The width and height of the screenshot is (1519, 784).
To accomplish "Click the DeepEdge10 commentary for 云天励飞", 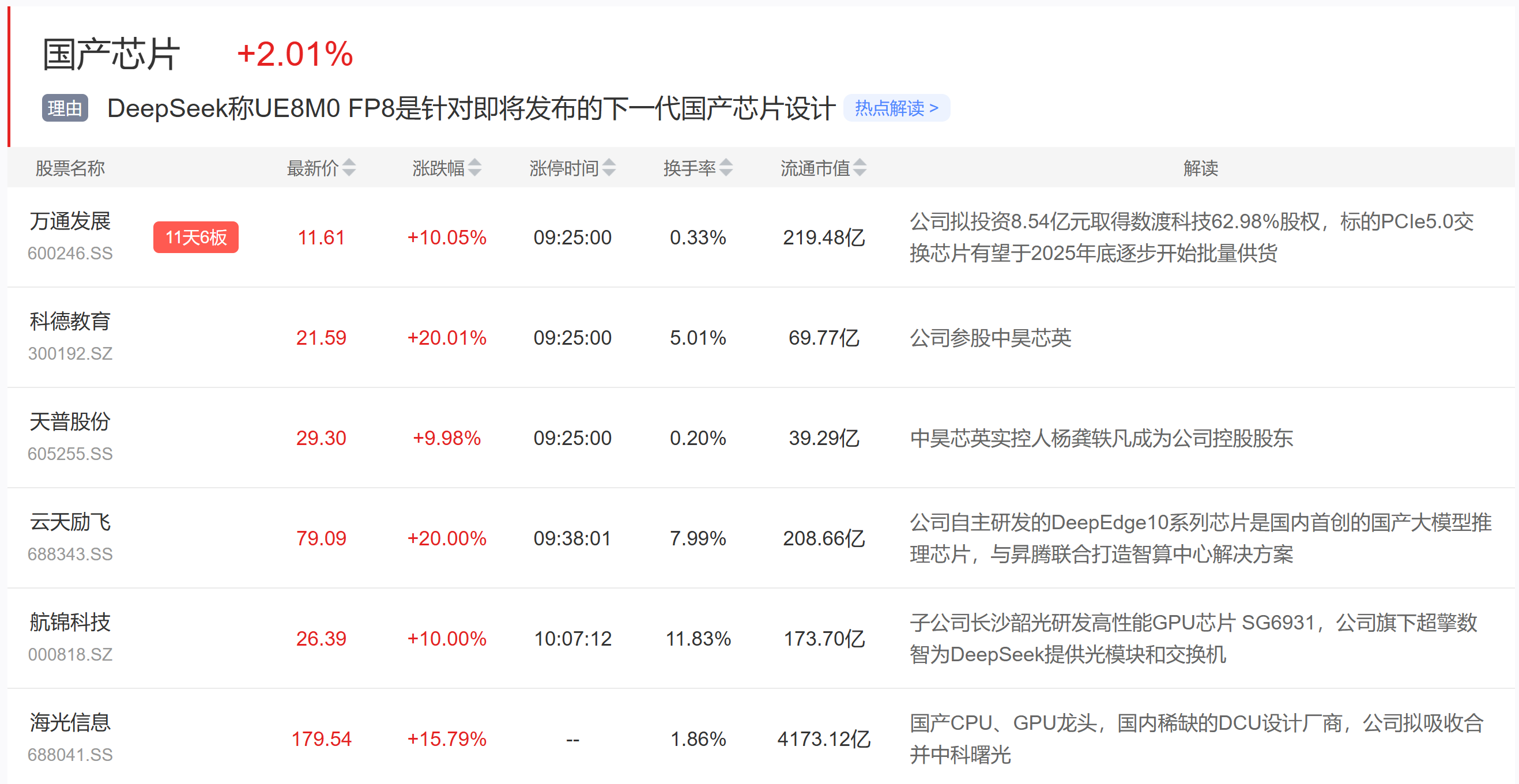I will pyautogui.click(x=1201, y=538).
